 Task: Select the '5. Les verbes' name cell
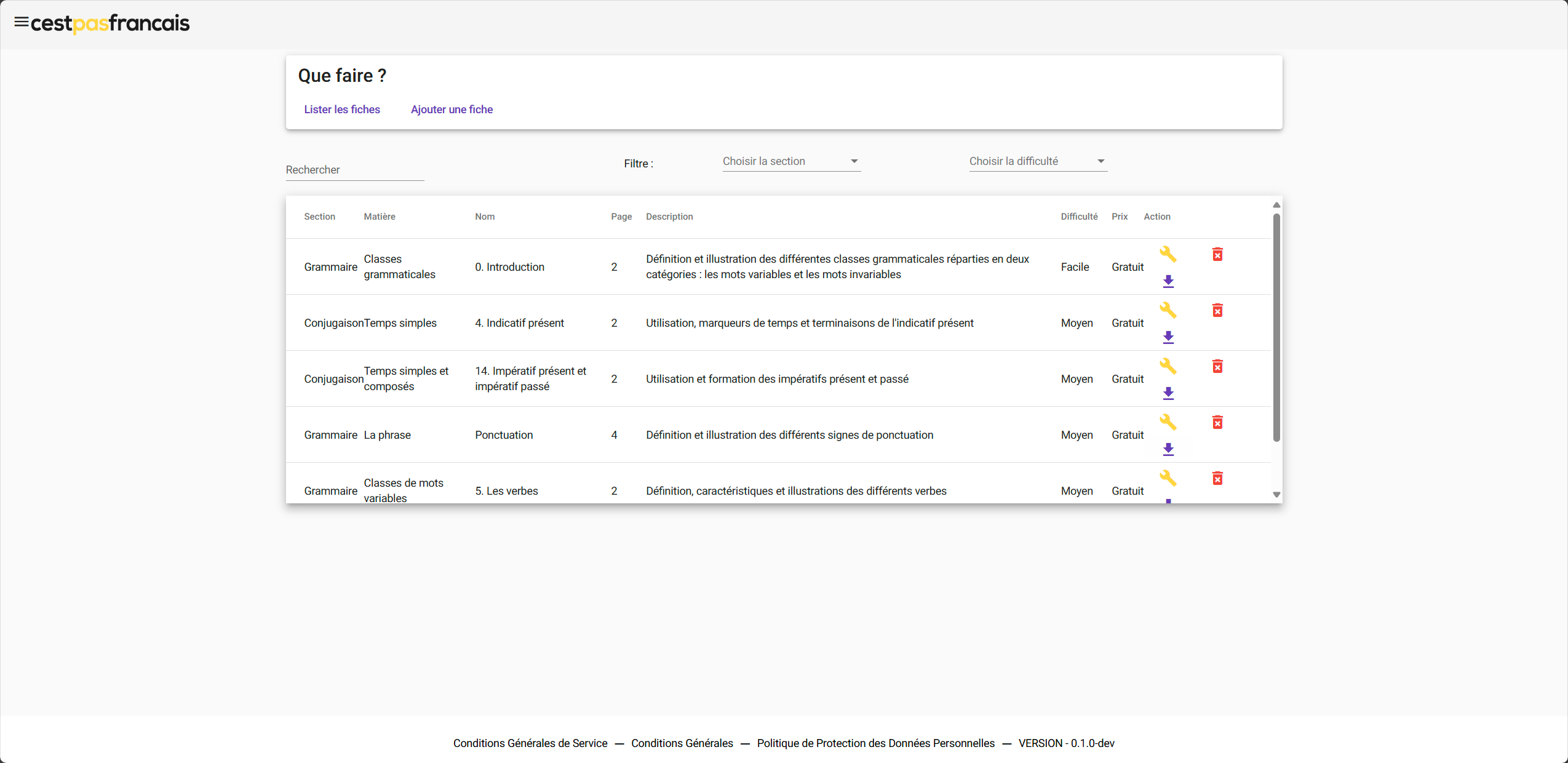(506, 491)
